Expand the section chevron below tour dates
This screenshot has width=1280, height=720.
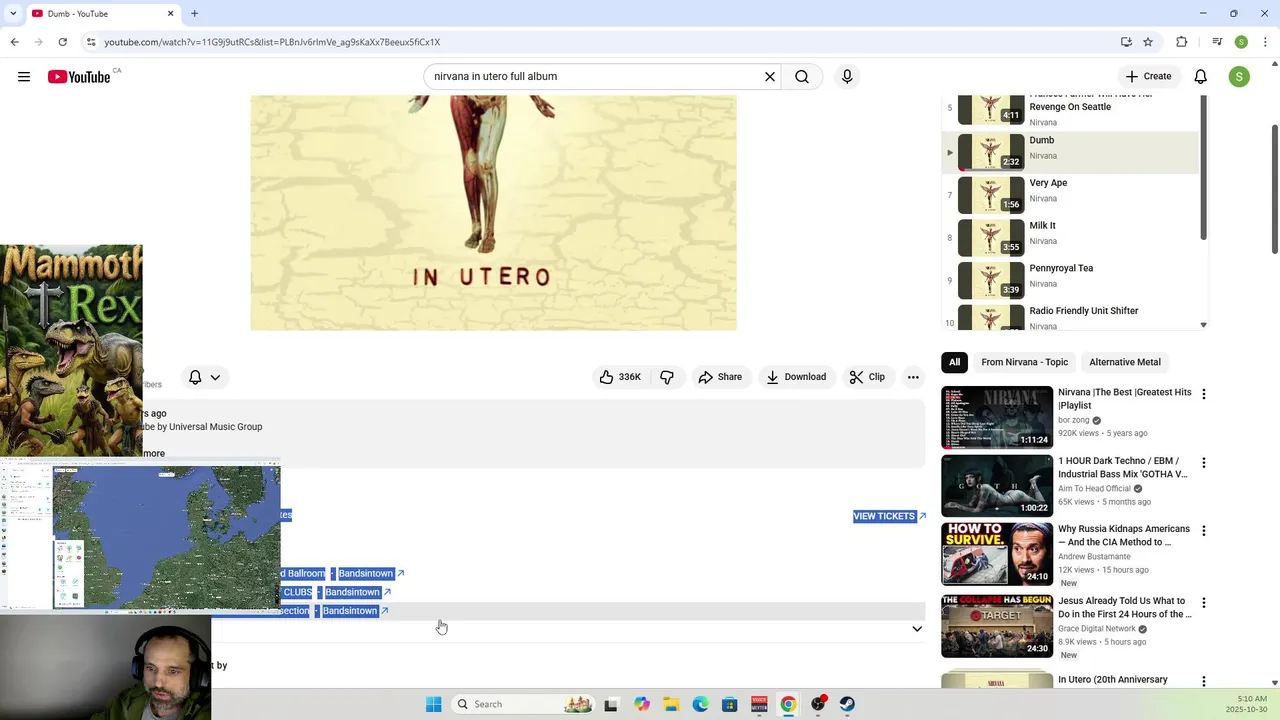tap(916, 629)
